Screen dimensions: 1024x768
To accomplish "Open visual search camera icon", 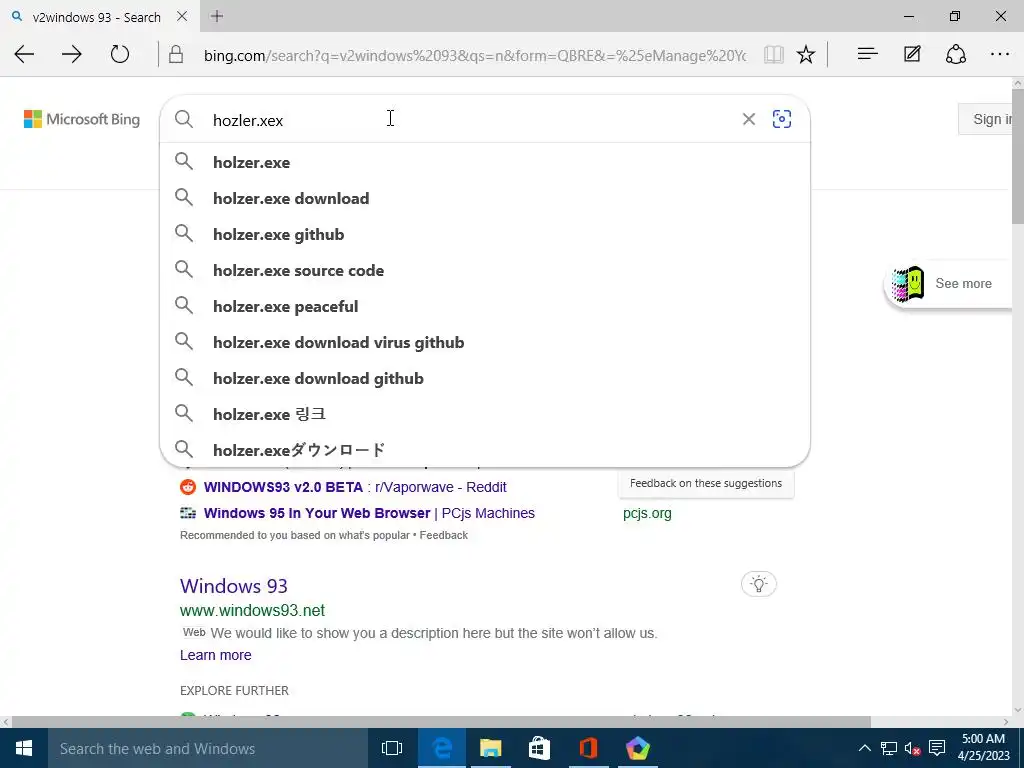I will coord(782,119).
